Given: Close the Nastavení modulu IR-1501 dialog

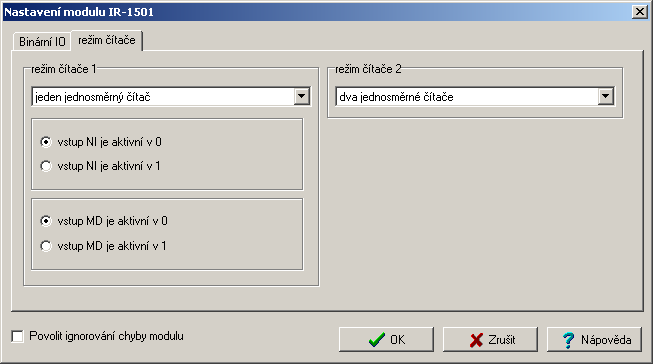Looking at the screenshot, I should [x=639, y=12].
